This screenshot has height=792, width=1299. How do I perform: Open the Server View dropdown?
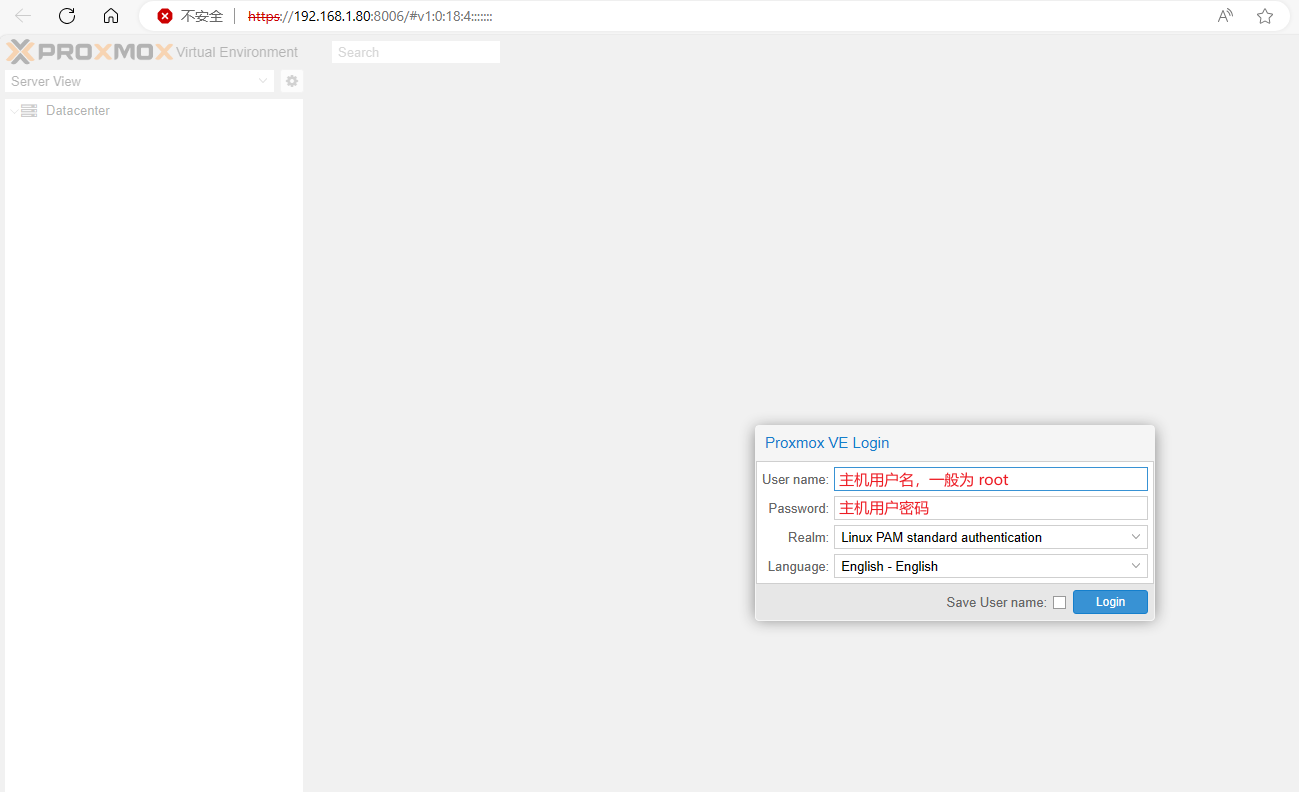pyautogui.click(x=263, y=81)
